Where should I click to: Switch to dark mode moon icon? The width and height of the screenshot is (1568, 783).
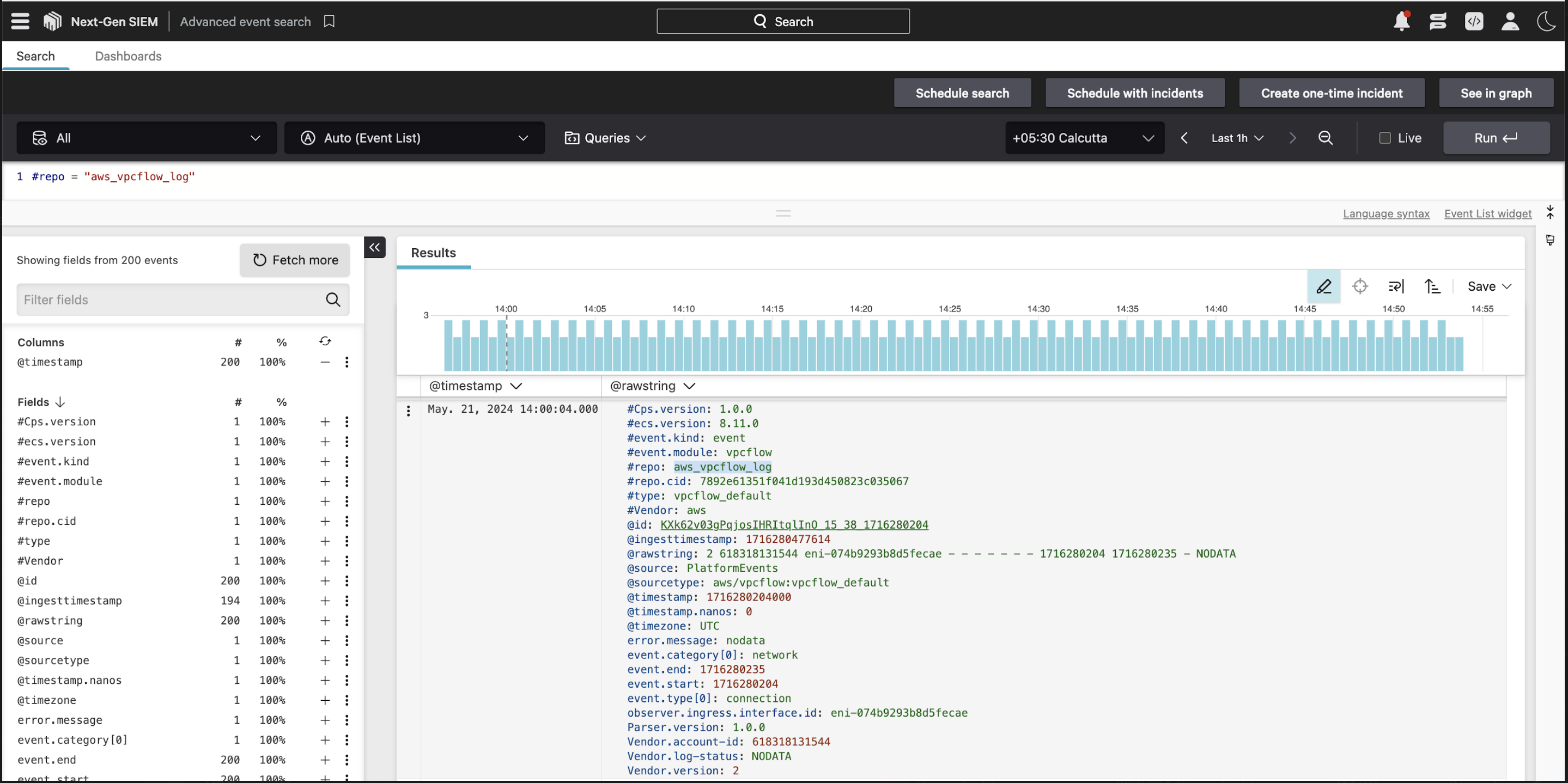(1546, 21)
